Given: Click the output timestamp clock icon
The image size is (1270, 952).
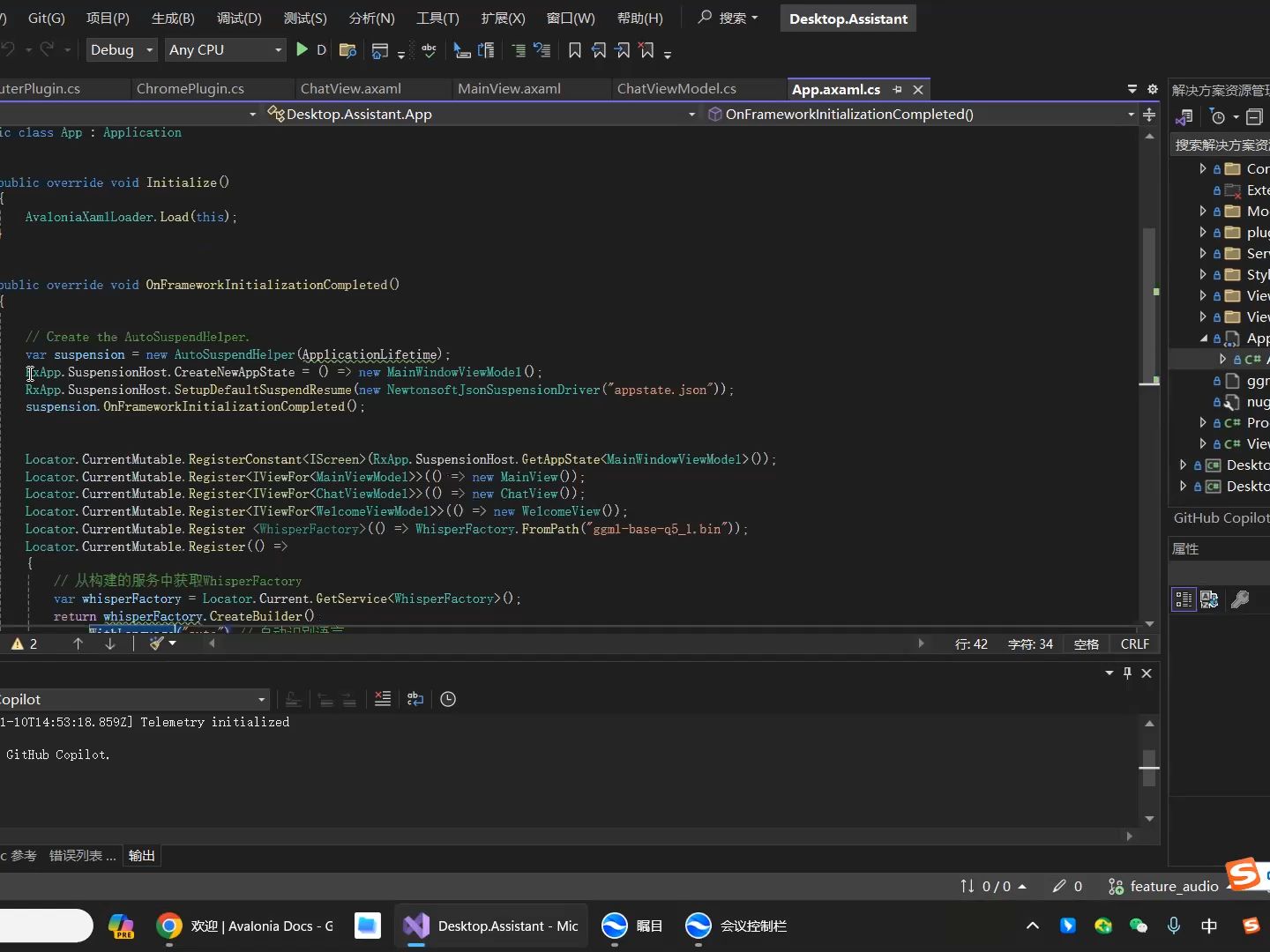Looking at the screenshot, I should click(448, 699).
